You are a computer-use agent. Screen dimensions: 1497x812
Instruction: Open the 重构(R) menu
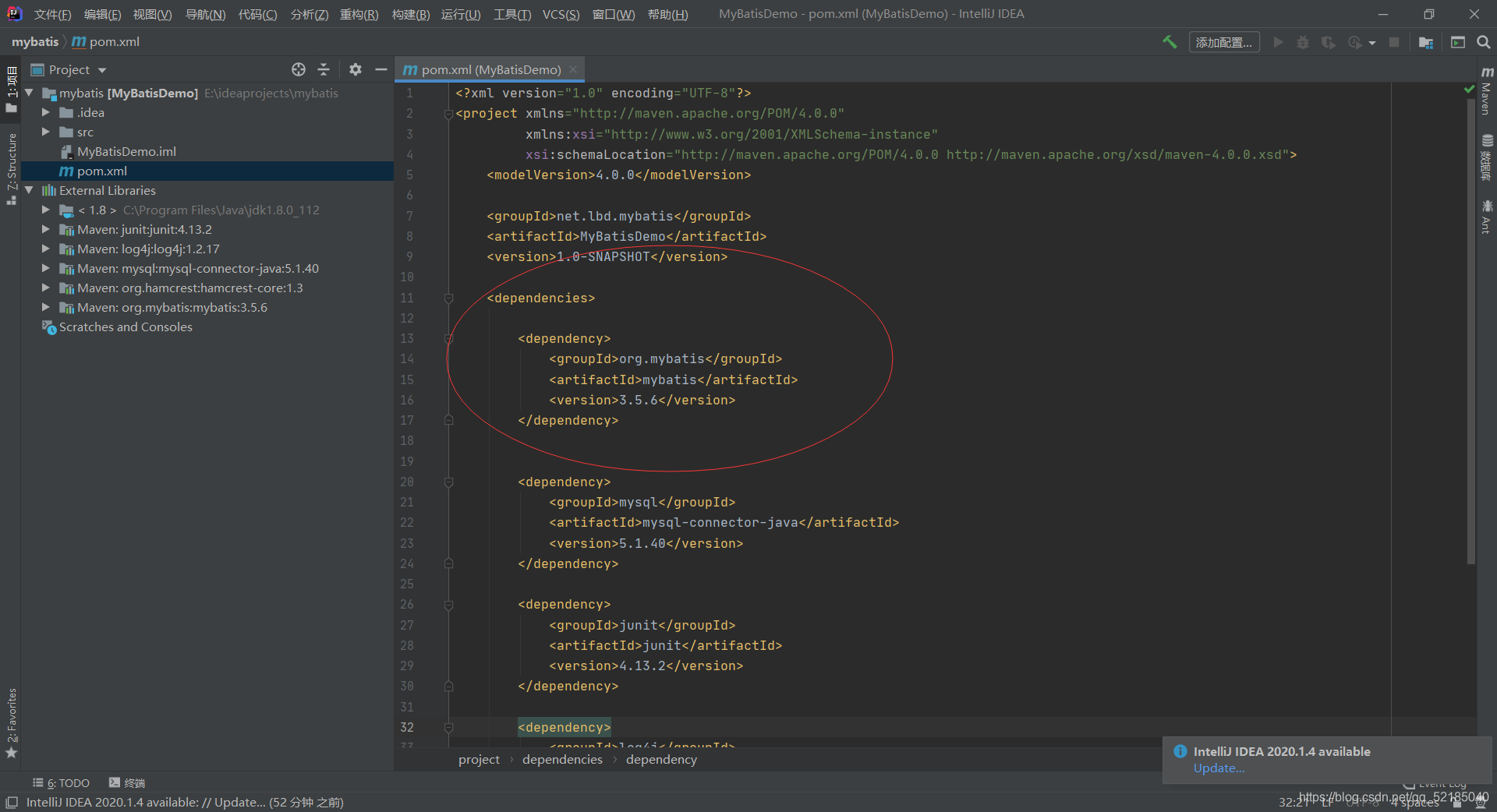tap(359, 14)
